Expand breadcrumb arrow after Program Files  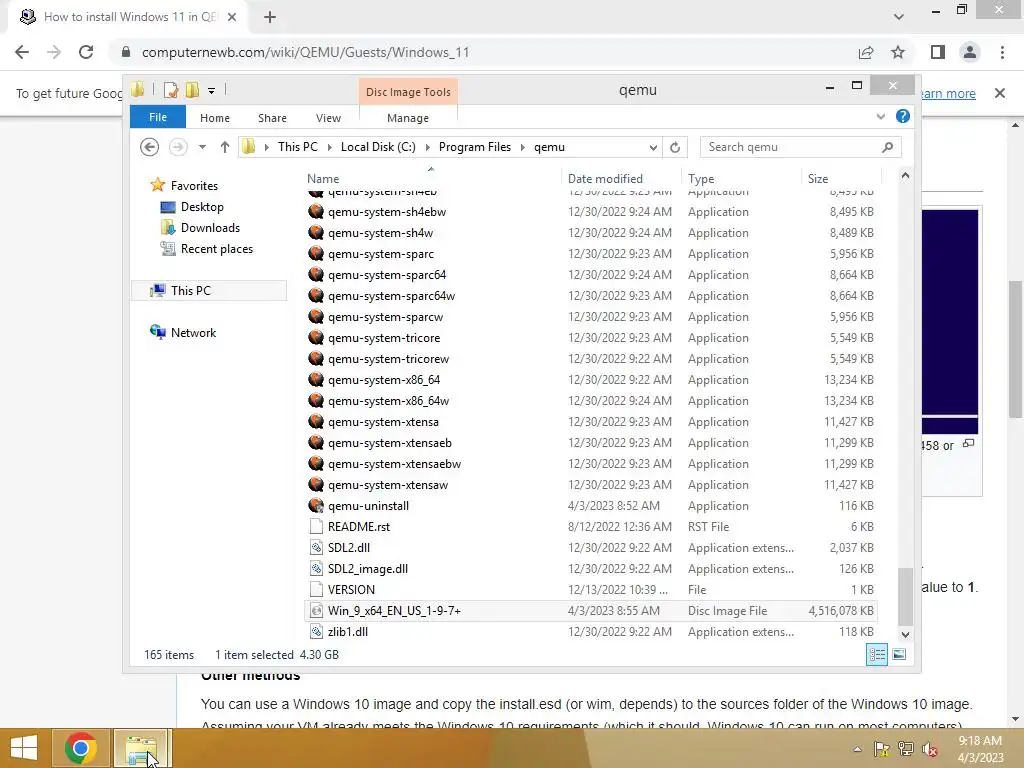[x=522, y=147]
